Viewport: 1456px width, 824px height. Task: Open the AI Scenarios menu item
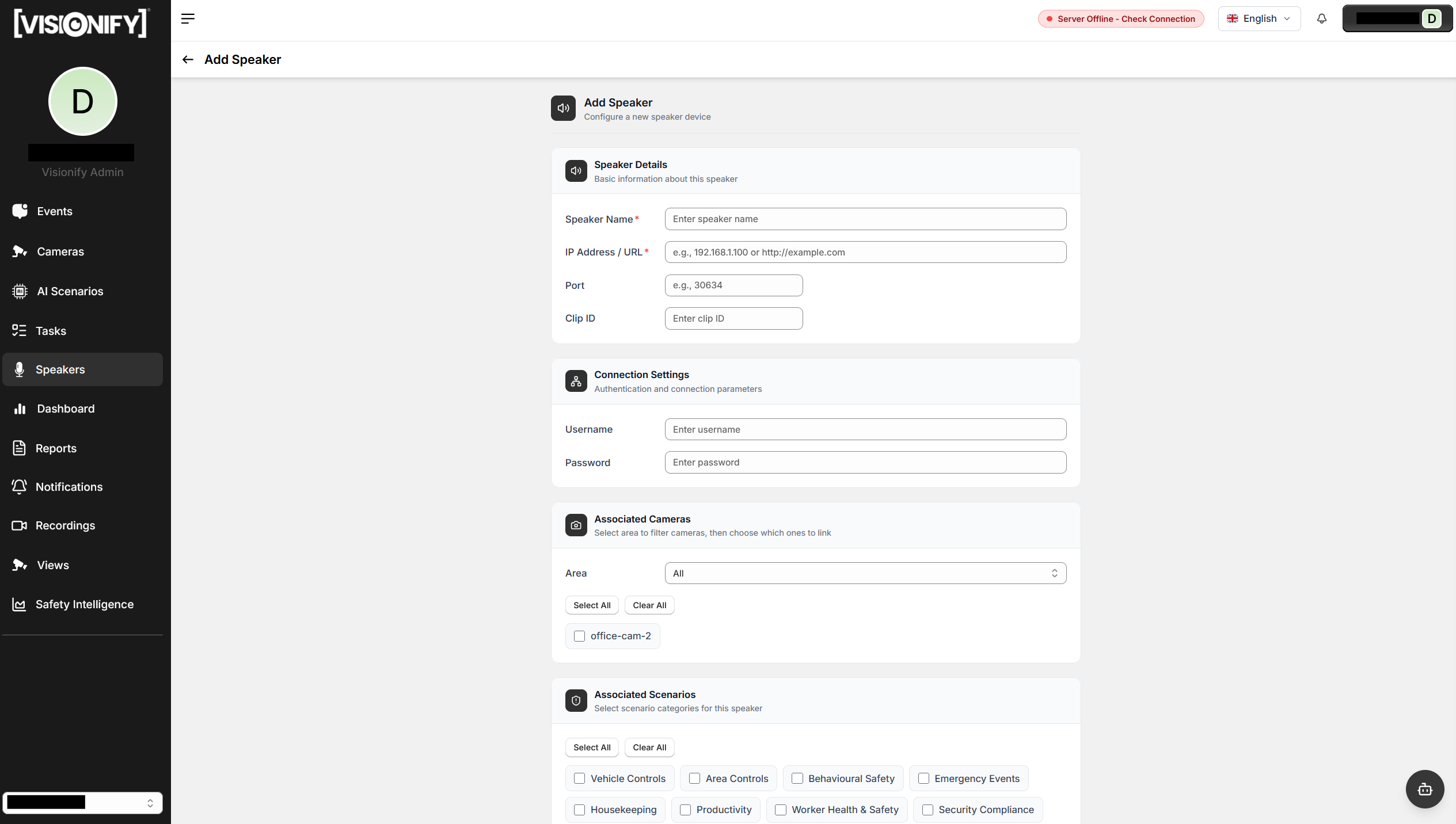82,291
